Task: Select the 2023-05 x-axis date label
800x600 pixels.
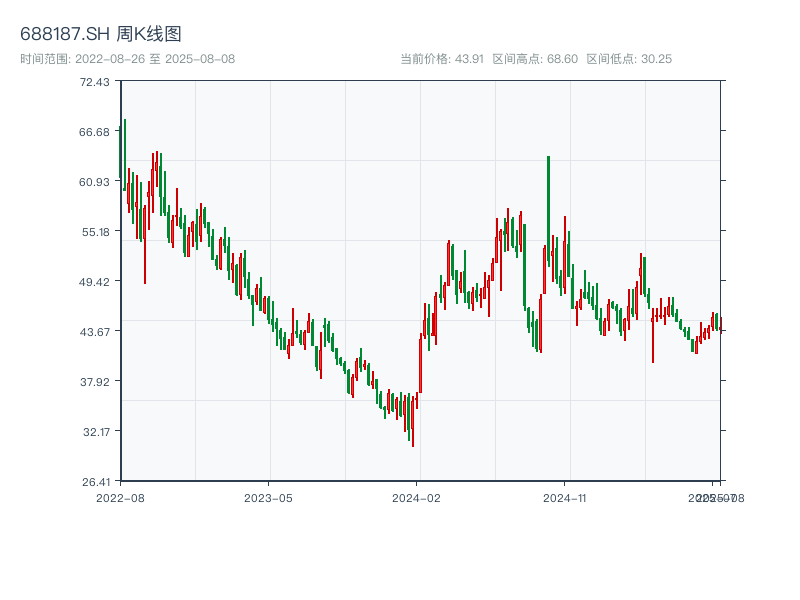Action: pyautogui.click(x=268, y=497)
